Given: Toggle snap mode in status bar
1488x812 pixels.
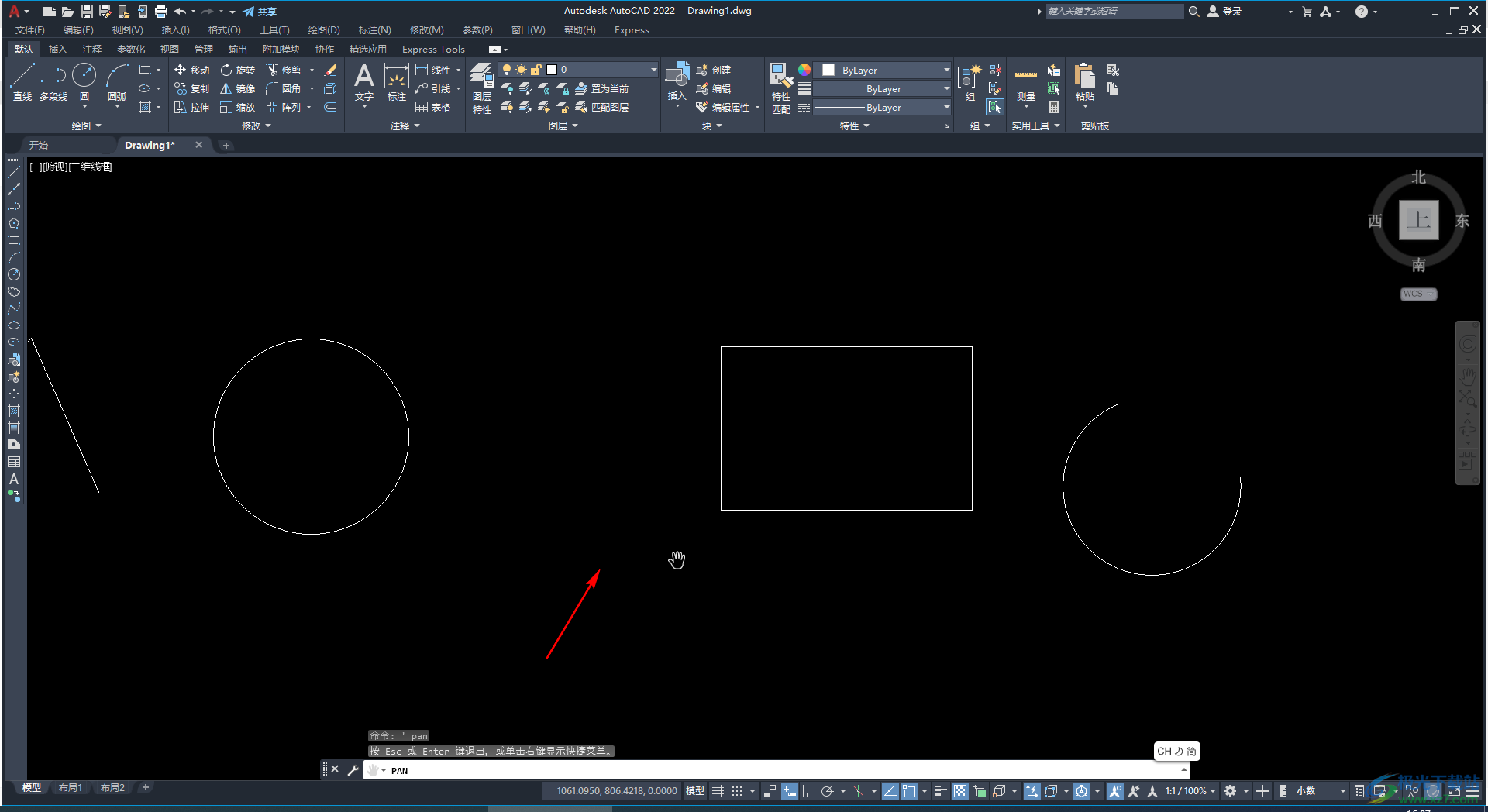Looking at the screenshot, I should point(737,791).
